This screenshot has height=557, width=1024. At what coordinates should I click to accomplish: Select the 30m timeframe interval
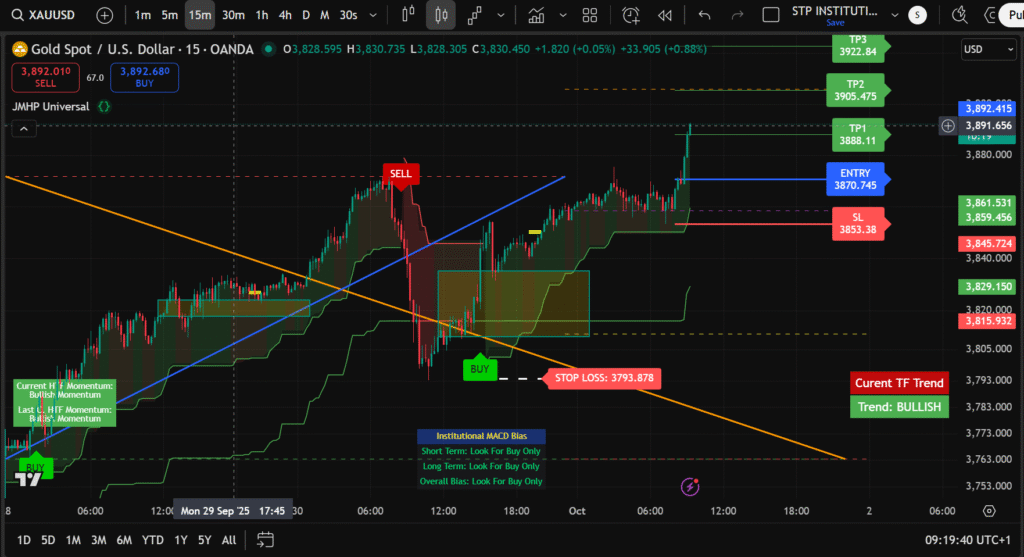(x=233, y=15)
